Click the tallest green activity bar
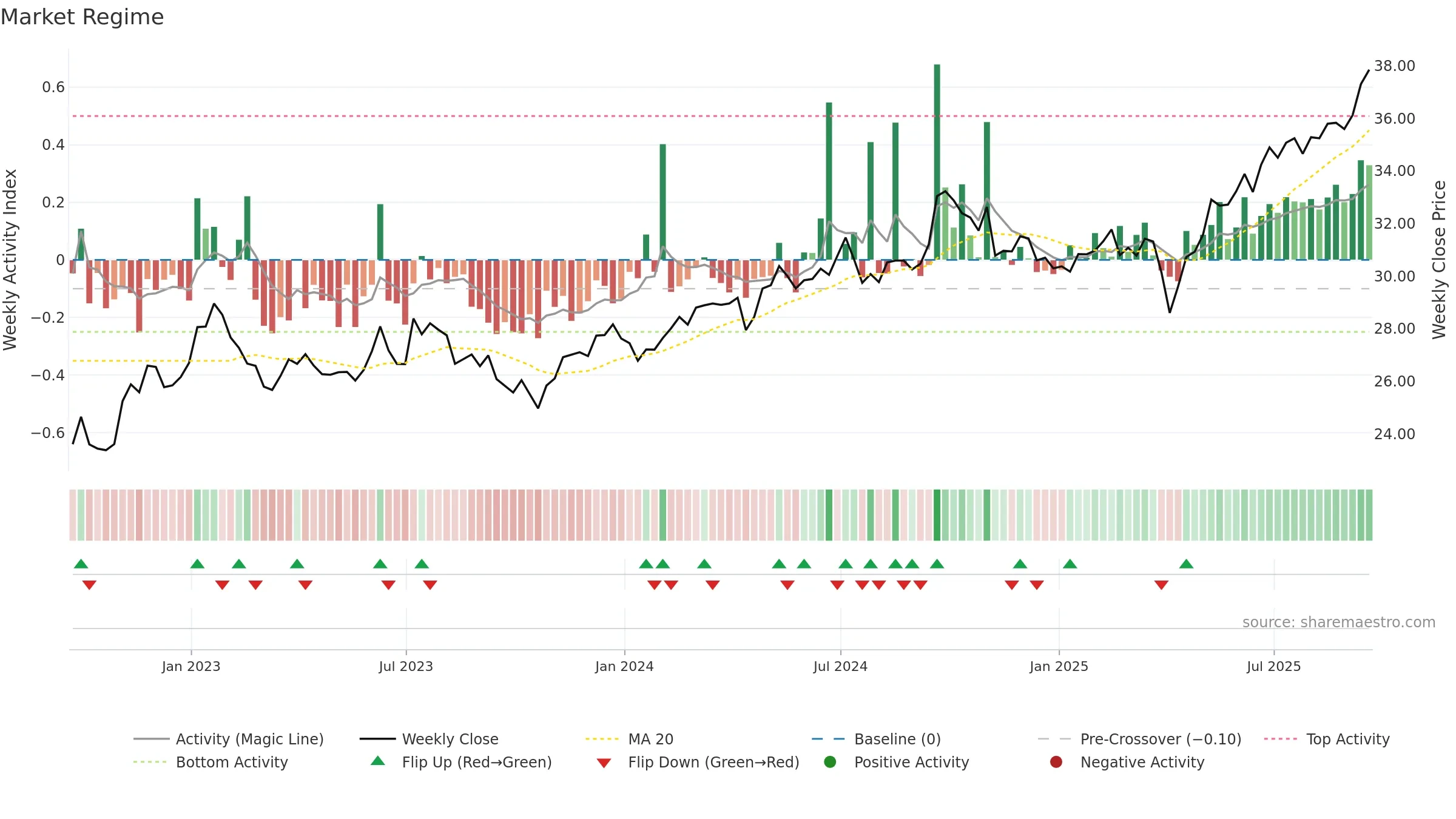Image resolution: width=1456 pixels, height=819 pixels. (937, 162)
